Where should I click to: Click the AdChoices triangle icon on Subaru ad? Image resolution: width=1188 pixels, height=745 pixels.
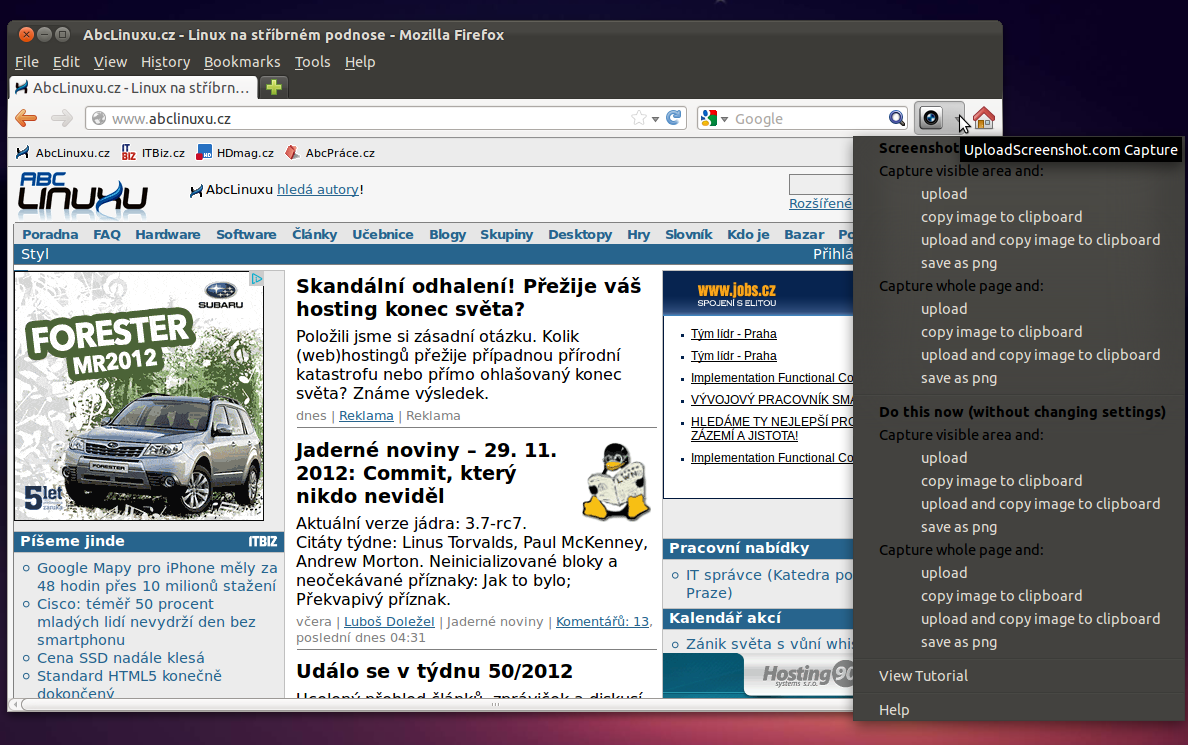point(257,279)
